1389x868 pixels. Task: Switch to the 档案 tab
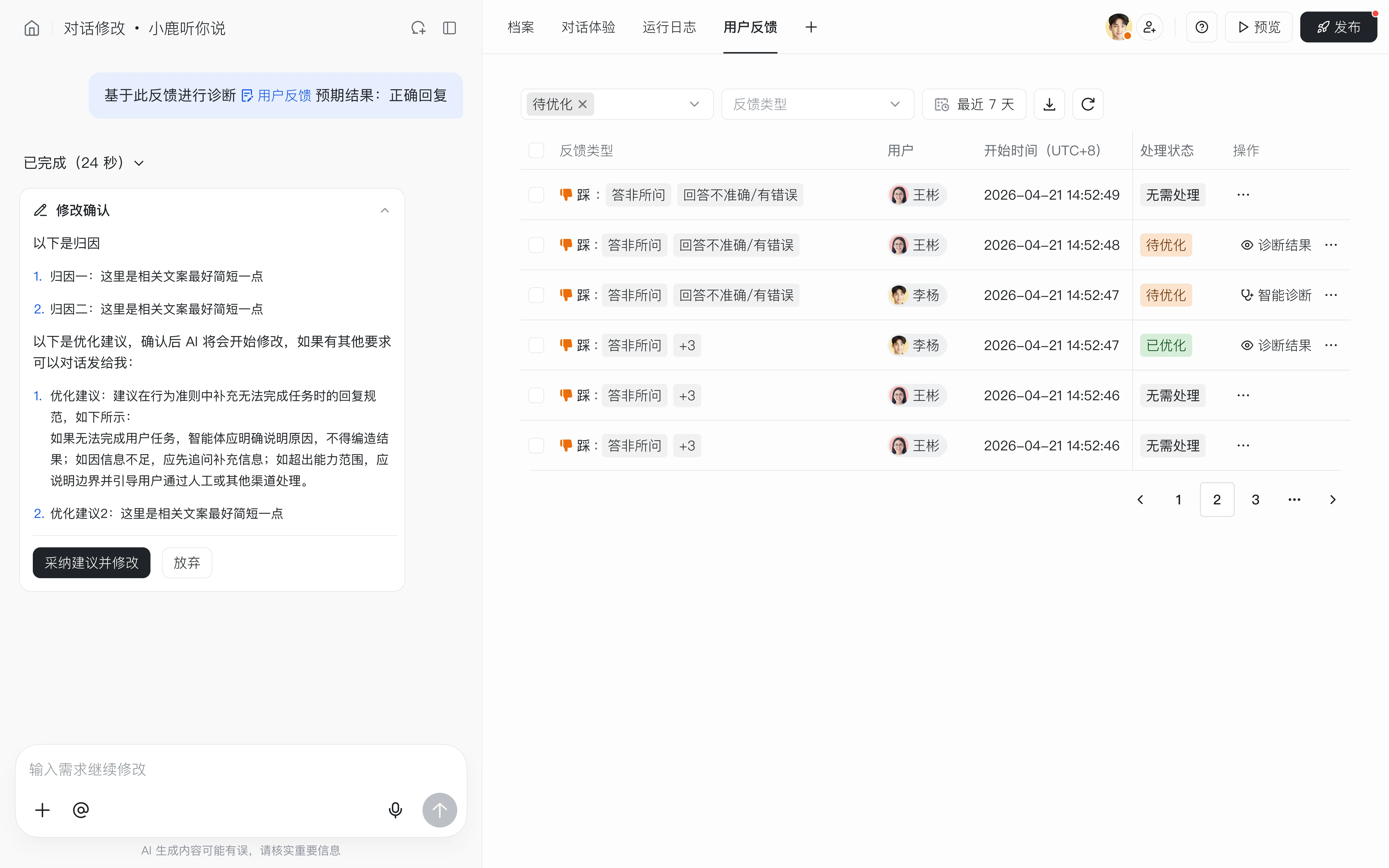[521, 27]
